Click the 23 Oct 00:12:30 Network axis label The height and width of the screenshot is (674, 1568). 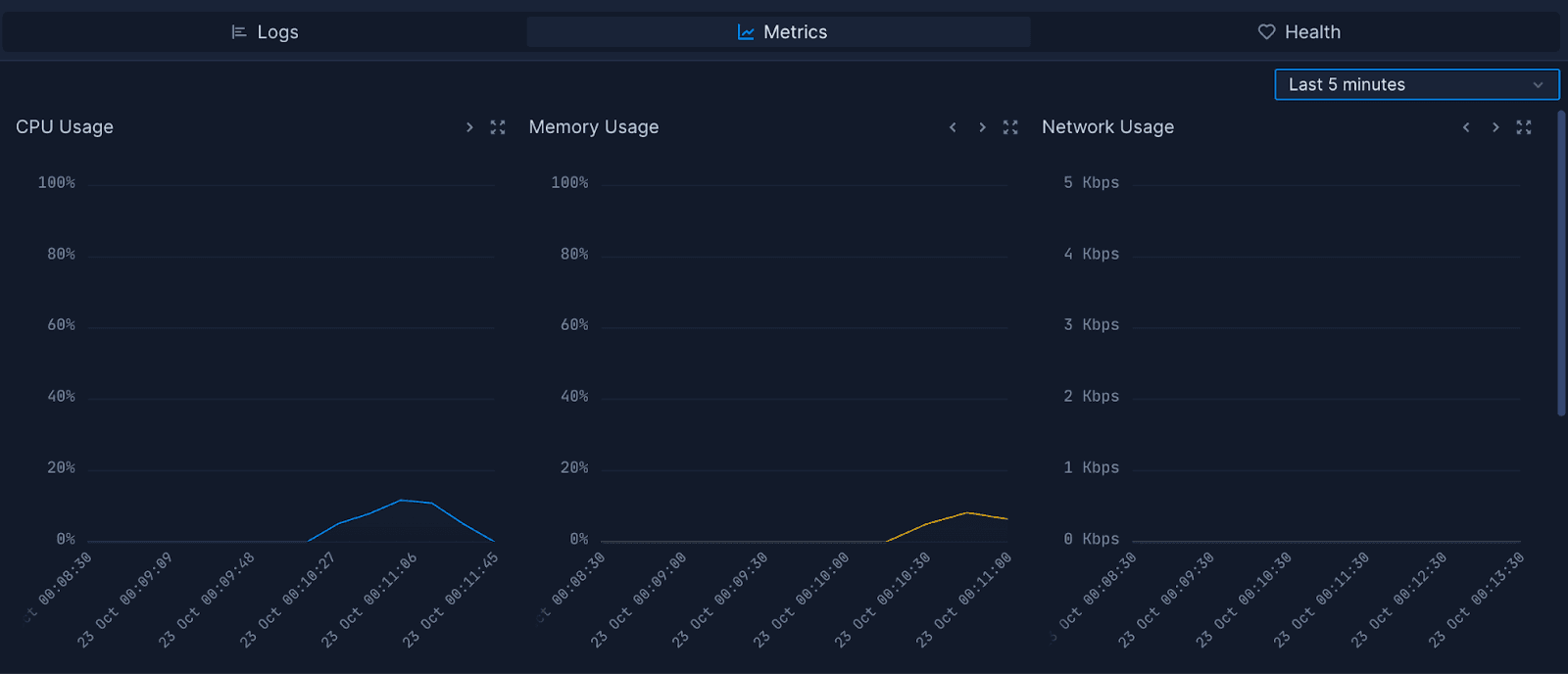tap(1398, 601)
